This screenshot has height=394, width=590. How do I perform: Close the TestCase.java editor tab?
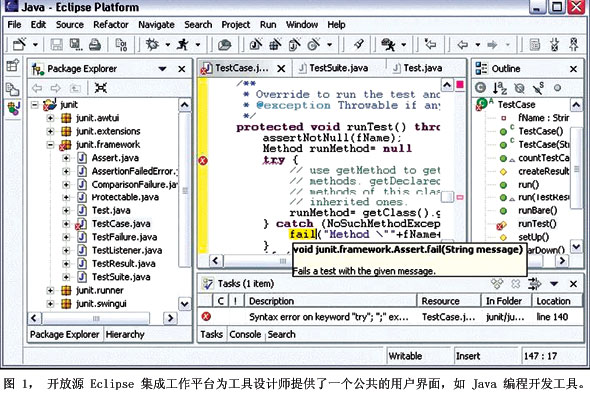point(281,69)
